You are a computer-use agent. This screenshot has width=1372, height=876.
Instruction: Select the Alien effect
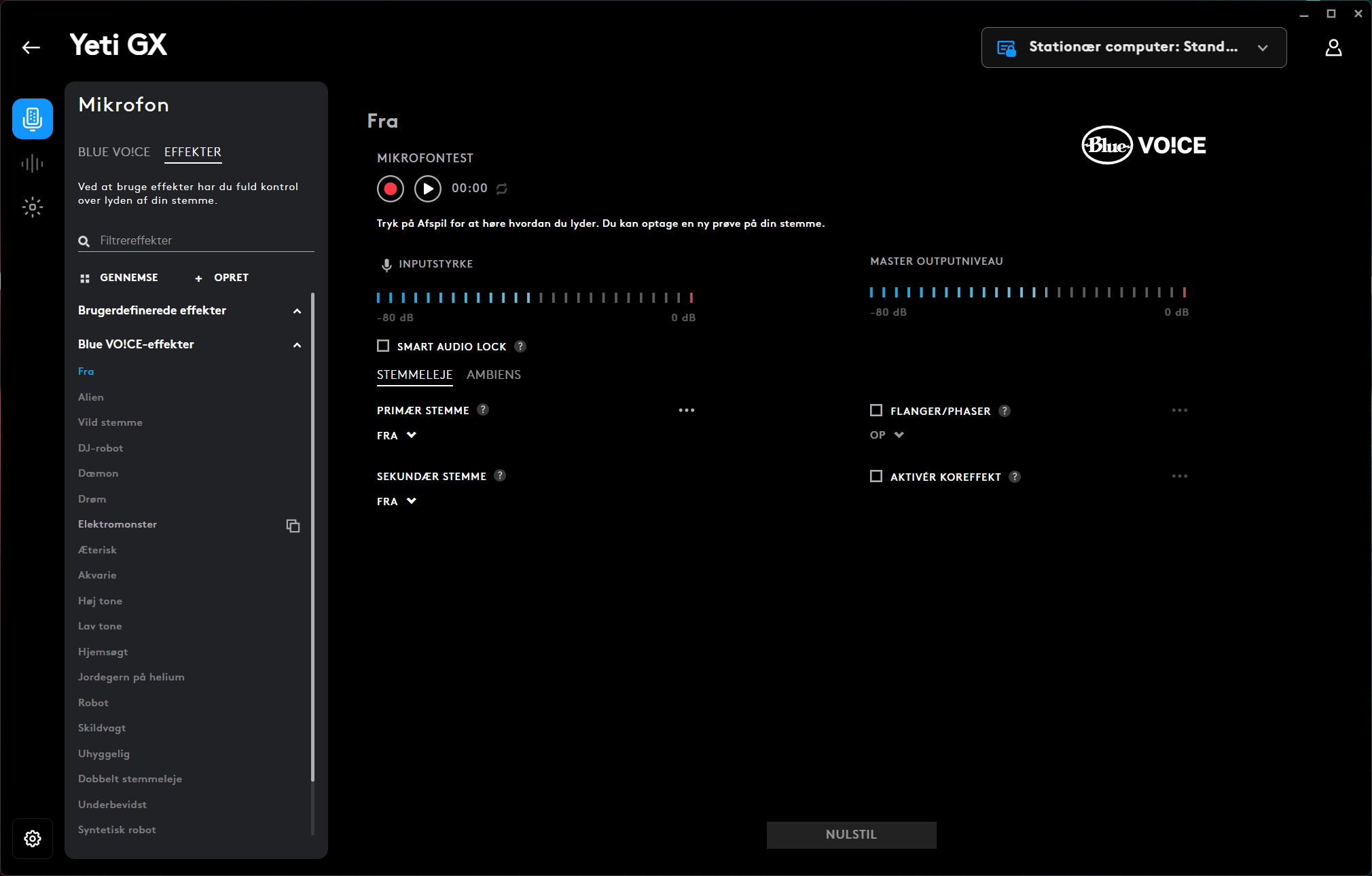[91, 397]
